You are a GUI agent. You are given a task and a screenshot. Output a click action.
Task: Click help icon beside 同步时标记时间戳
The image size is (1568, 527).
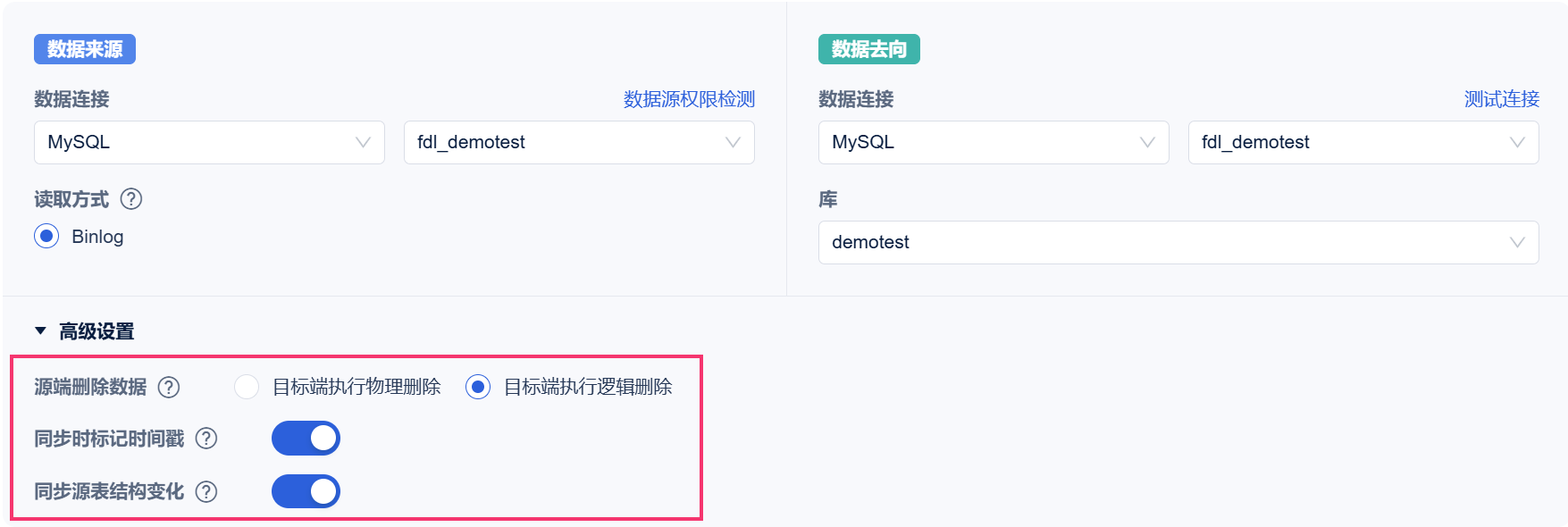click(x=206, y=439)
